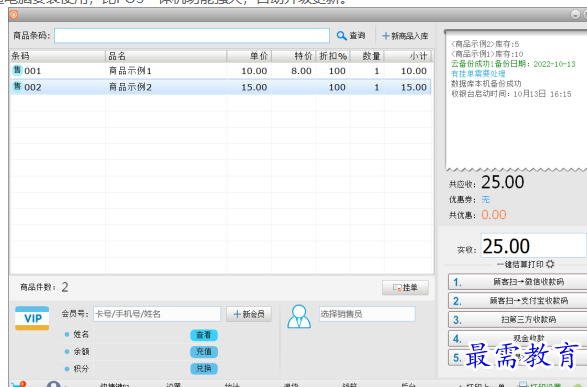Click the 数量 column header
The height and width of the screenshot is (387, 587).
pos(367,56)
